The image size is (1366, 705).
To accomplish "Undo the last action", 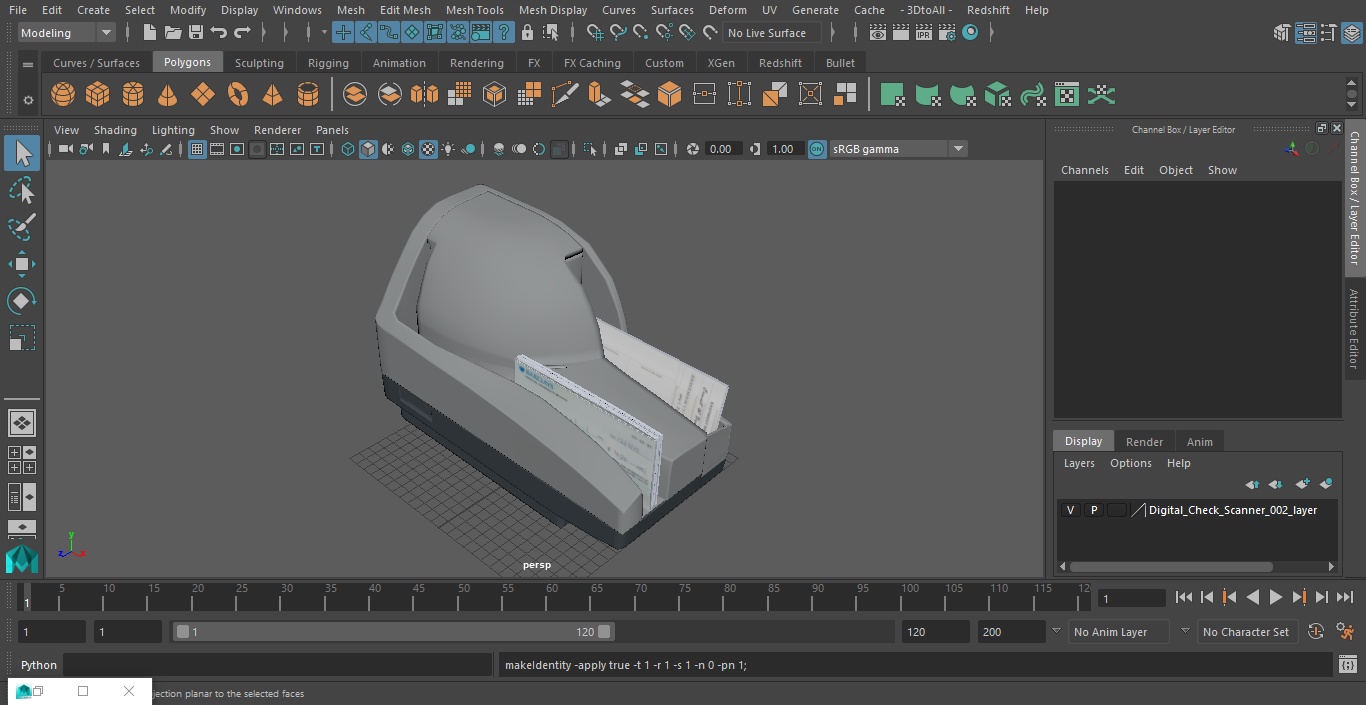I will (219, 33).
